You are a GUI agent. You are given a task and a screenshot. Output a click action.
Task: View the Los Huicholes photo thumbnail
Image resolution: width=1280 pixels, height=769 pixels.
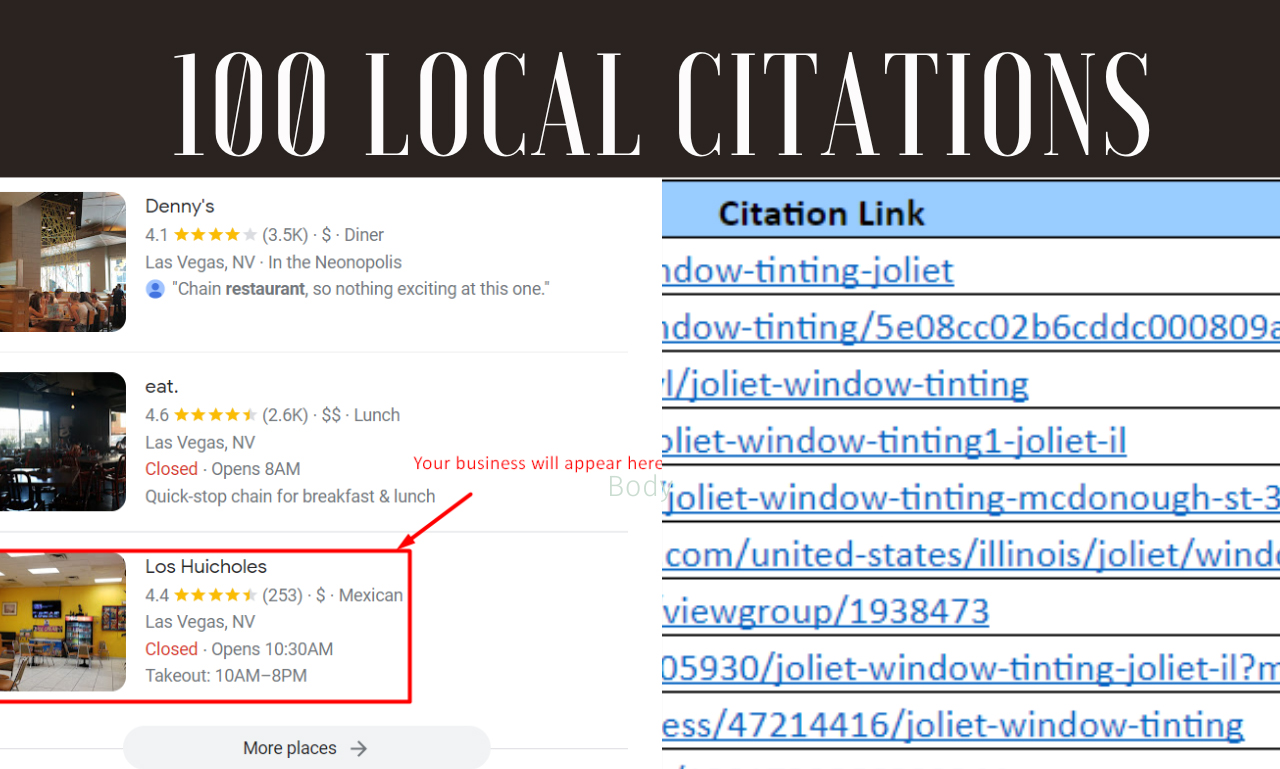(x=63, y=622)
